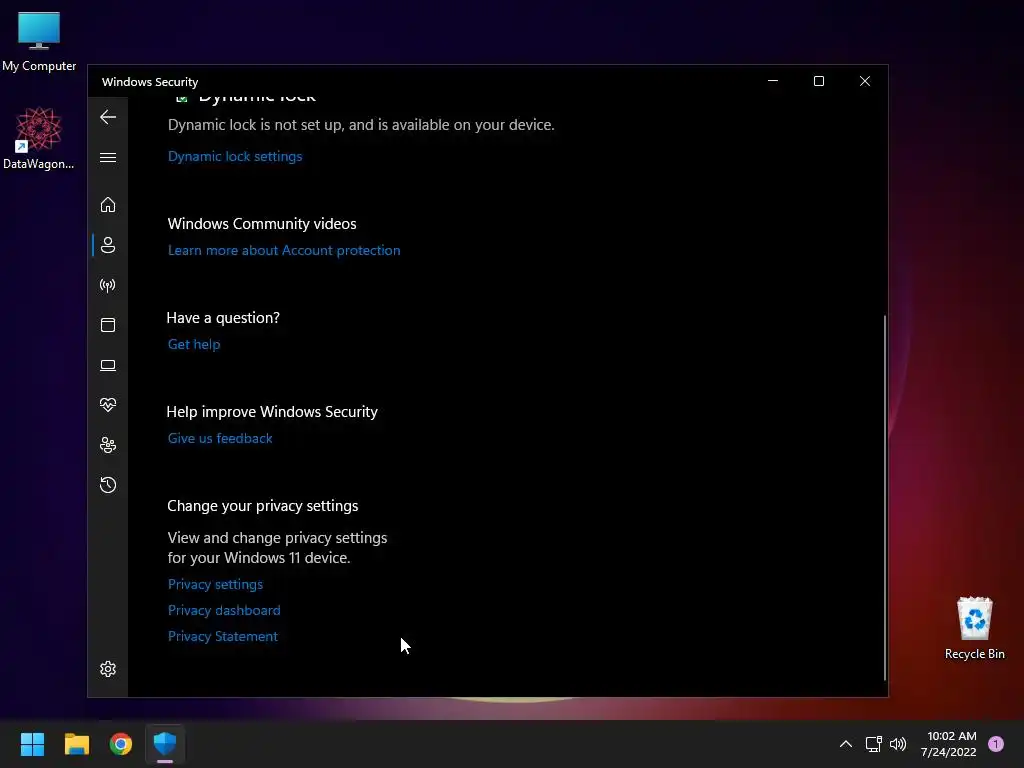Click the Dynamic lock settings link

[x=235, y=156]
